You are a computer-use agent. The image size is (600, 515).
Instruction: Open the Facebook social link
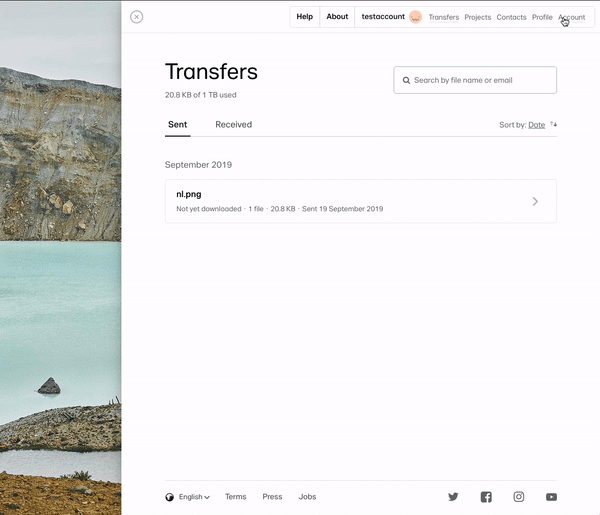[x=486, y=497]
